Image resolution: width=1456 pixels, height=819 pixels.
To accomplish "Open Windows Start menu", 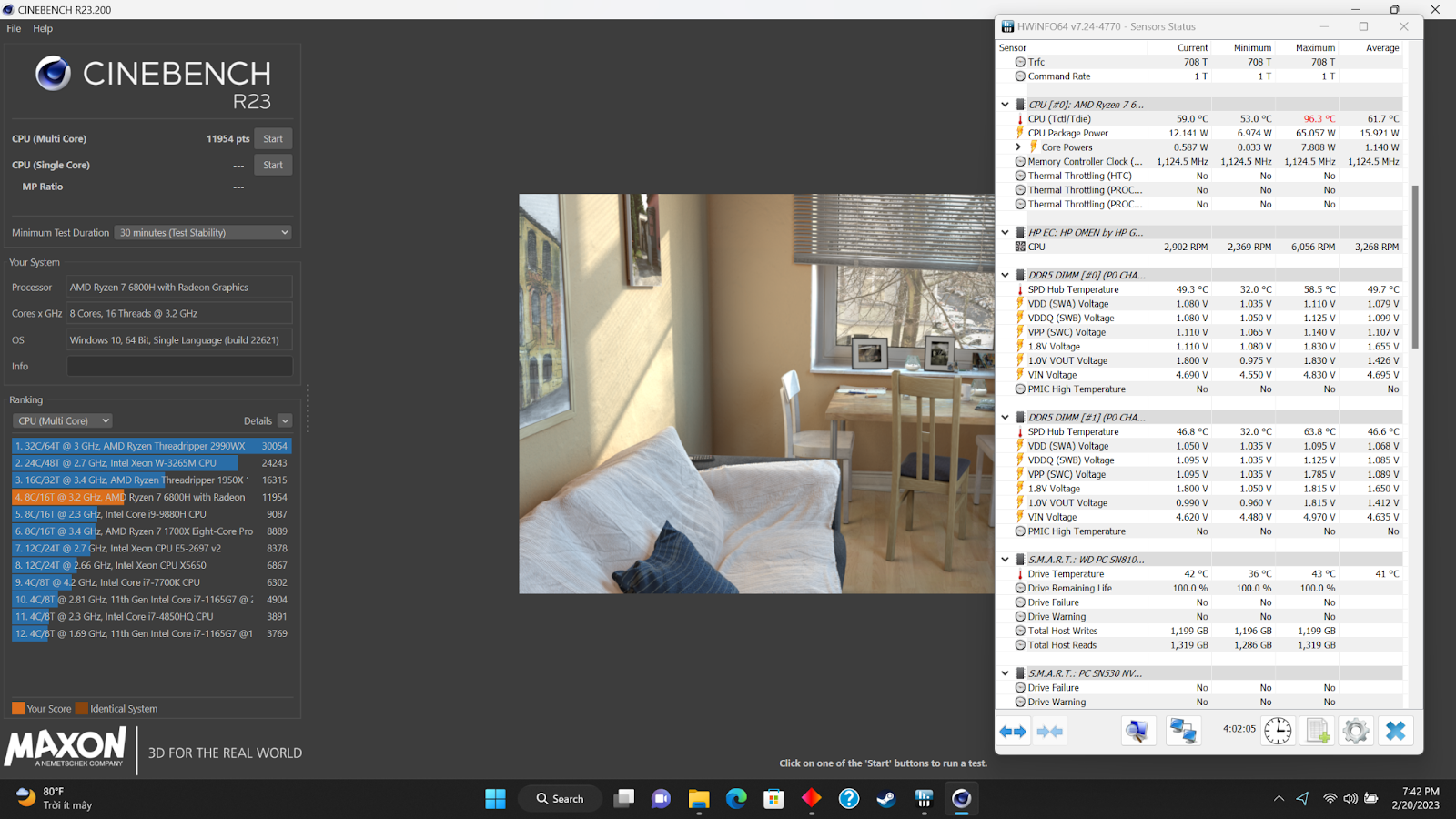I will (x=495, y=799).
